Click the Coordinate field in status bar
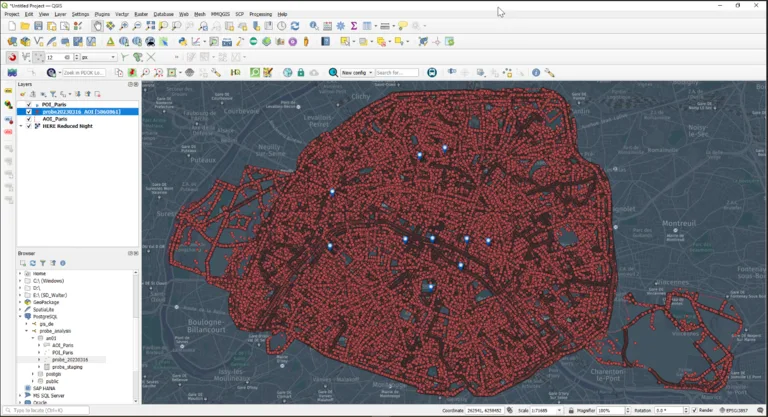The image size is (768, 417). pyautogui.click(x=484, y=410)
